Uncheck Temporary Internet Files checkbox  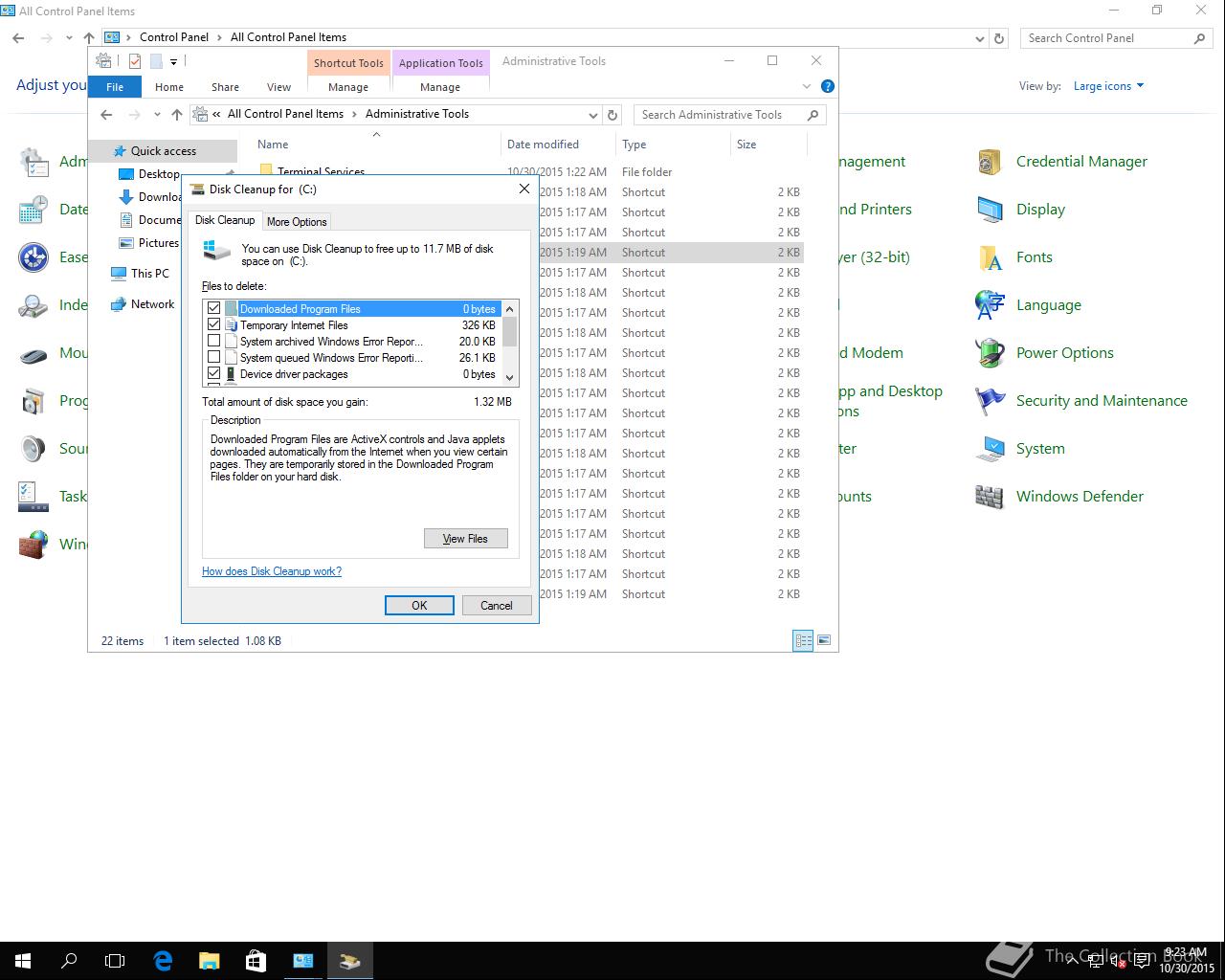pos(213,324)
